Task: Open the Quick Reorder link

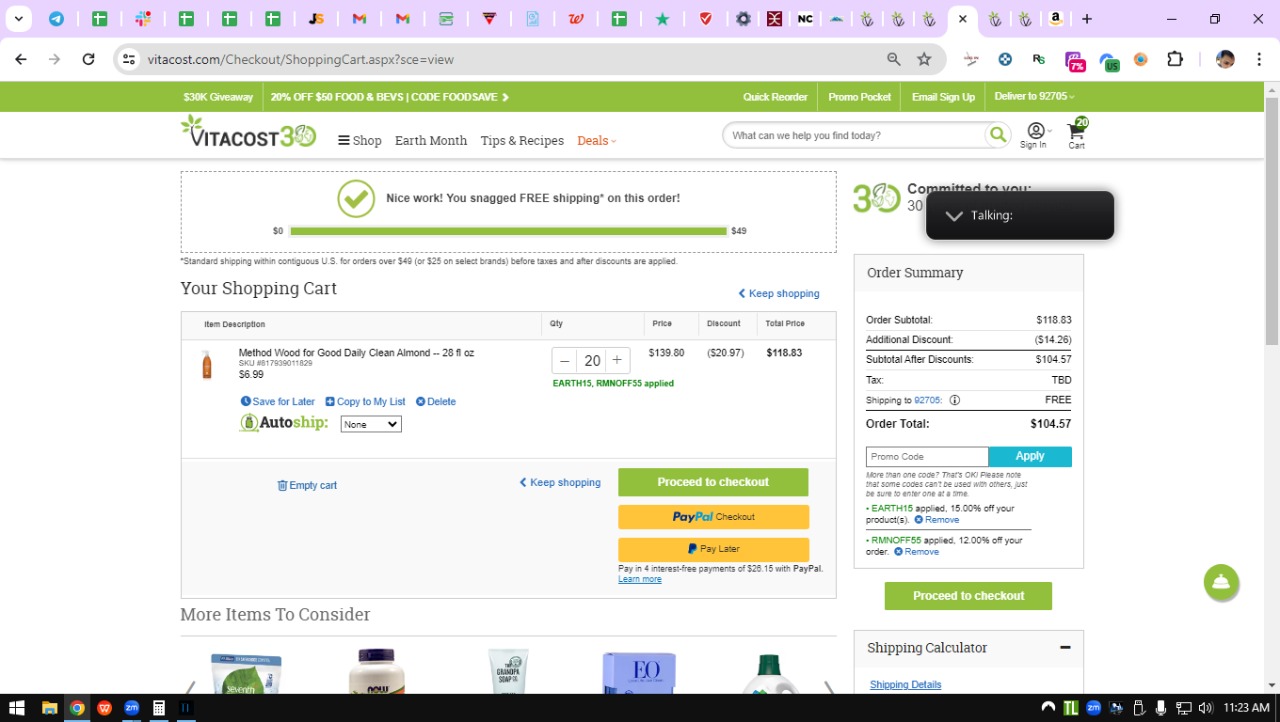Action: [775, 97]
